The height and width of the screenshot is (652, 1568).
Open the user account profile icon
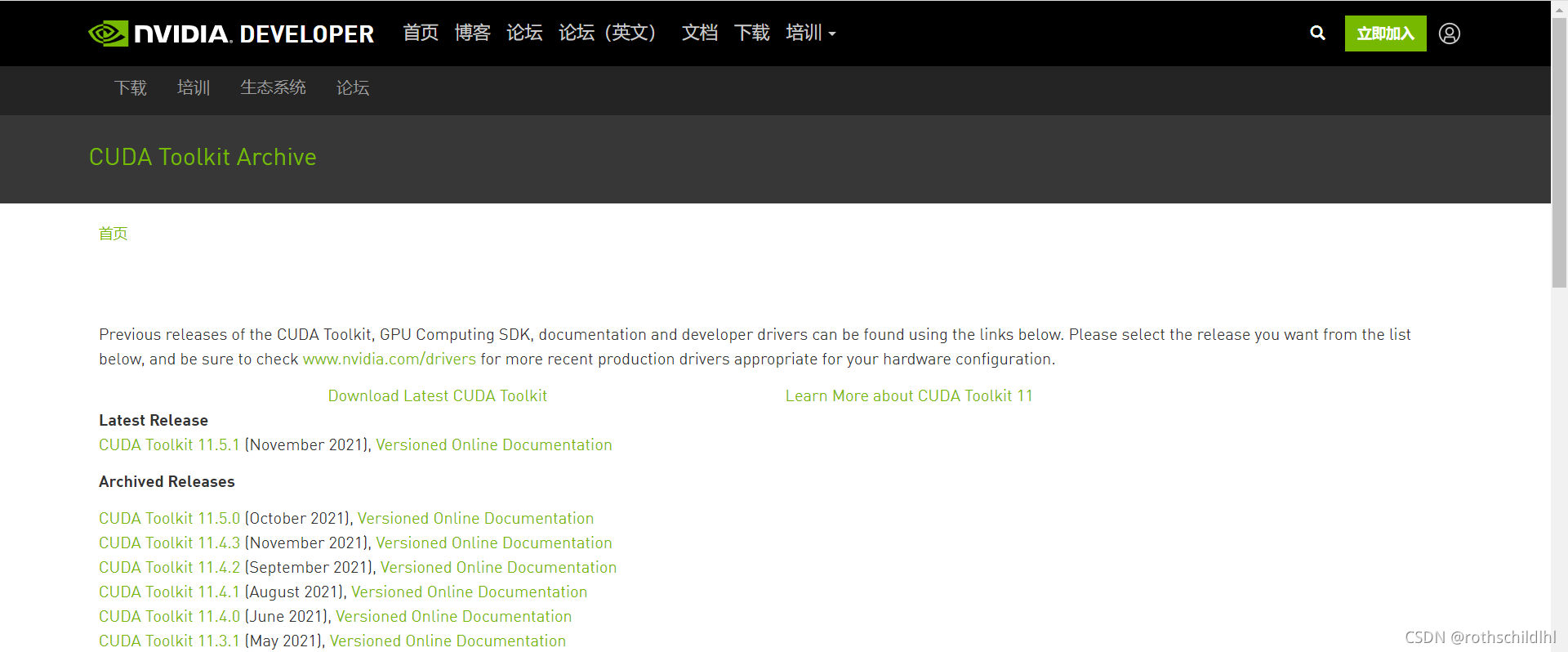(x=1450, y=33)
